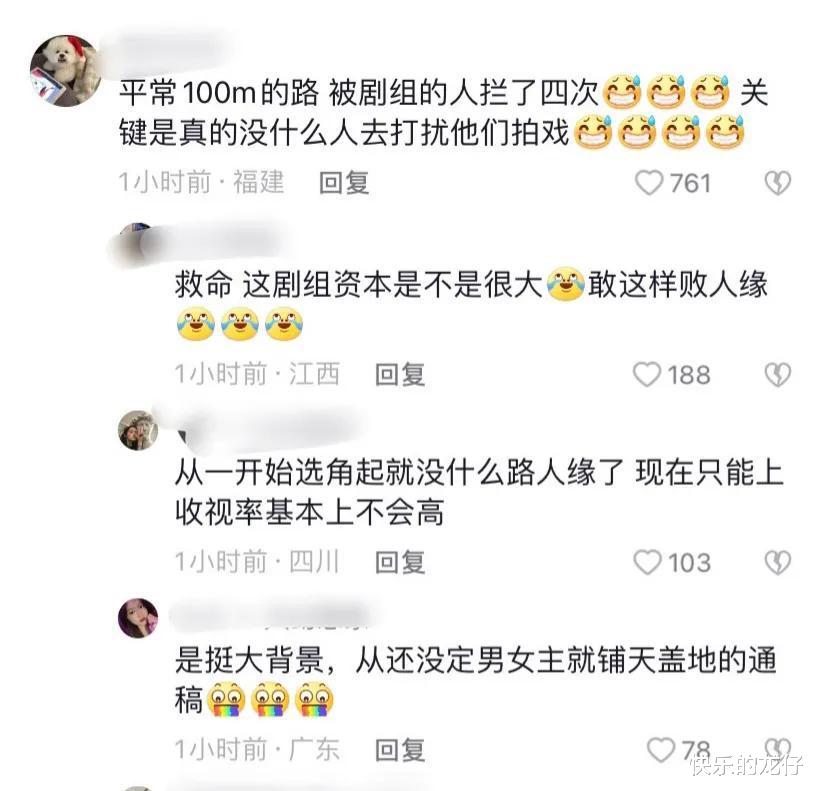
Task: Tap the broken heart on the Sichuan (四川) comment
Action: (x=778, y=562)
